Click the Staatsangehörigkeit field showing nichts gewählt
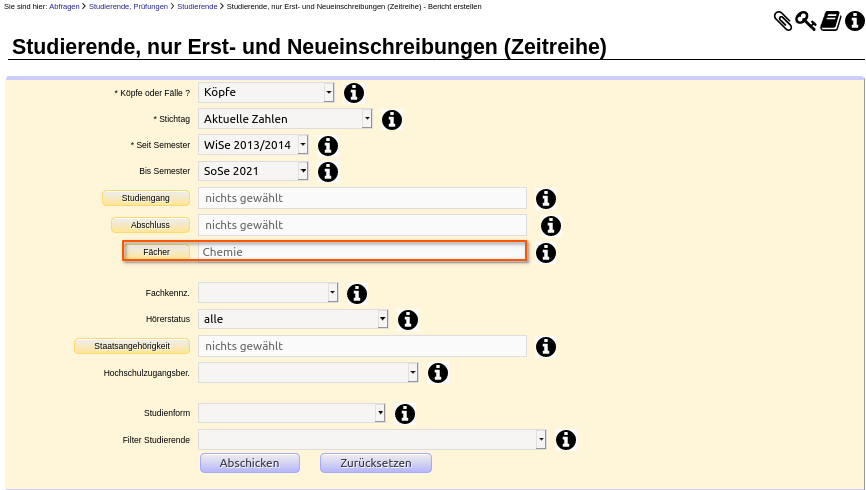This screenshot has height=490, width=866. pos(362,346)
